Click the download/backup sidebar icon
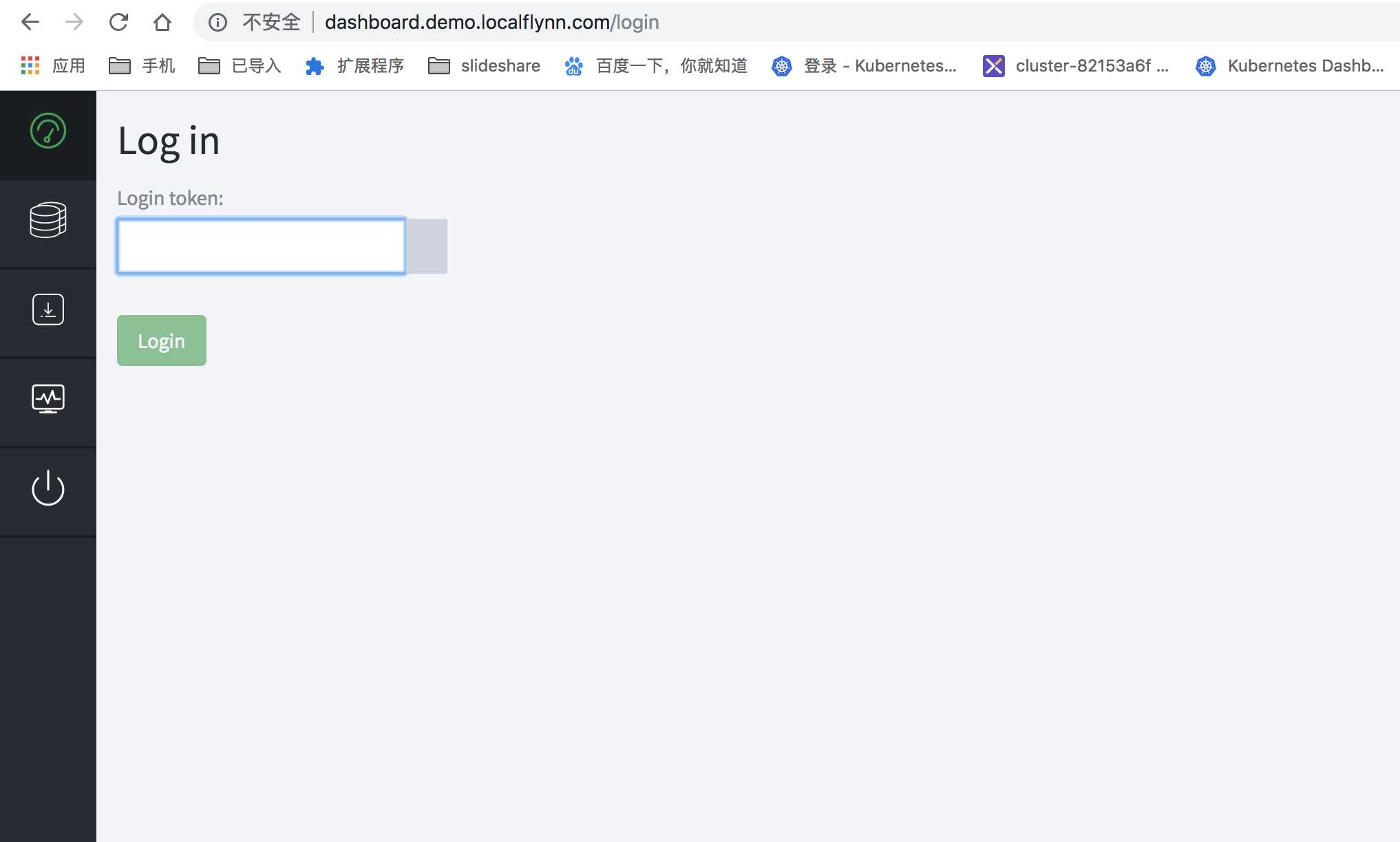1400x842 pixels. (x=48, y=310)
